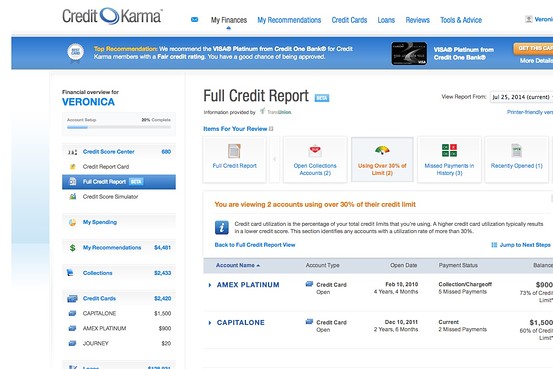Open the mail envelope icon in header

(x=194, y=20)
